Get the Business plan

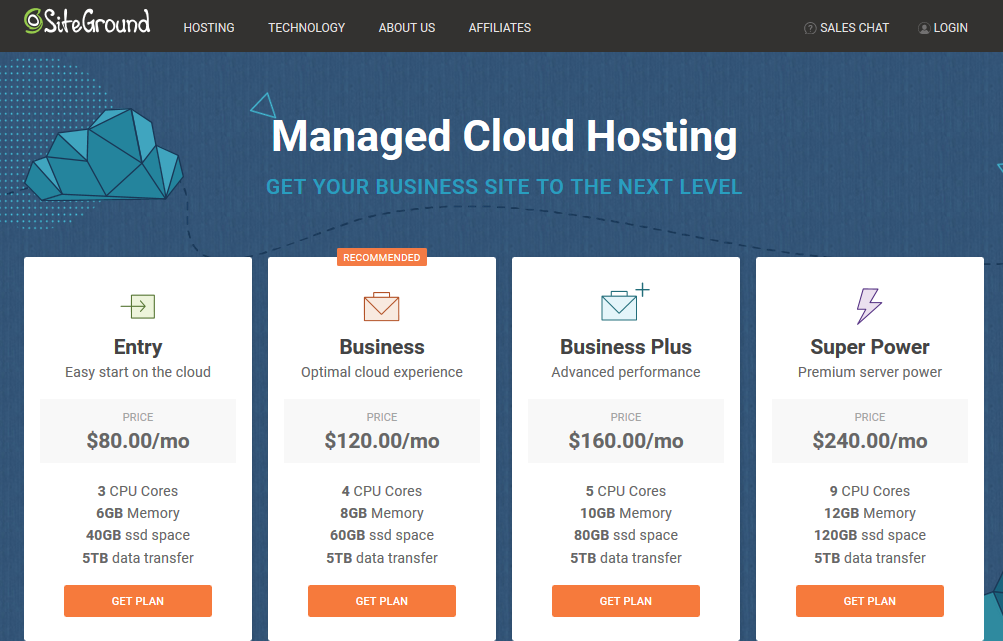[x=382, y=601]
